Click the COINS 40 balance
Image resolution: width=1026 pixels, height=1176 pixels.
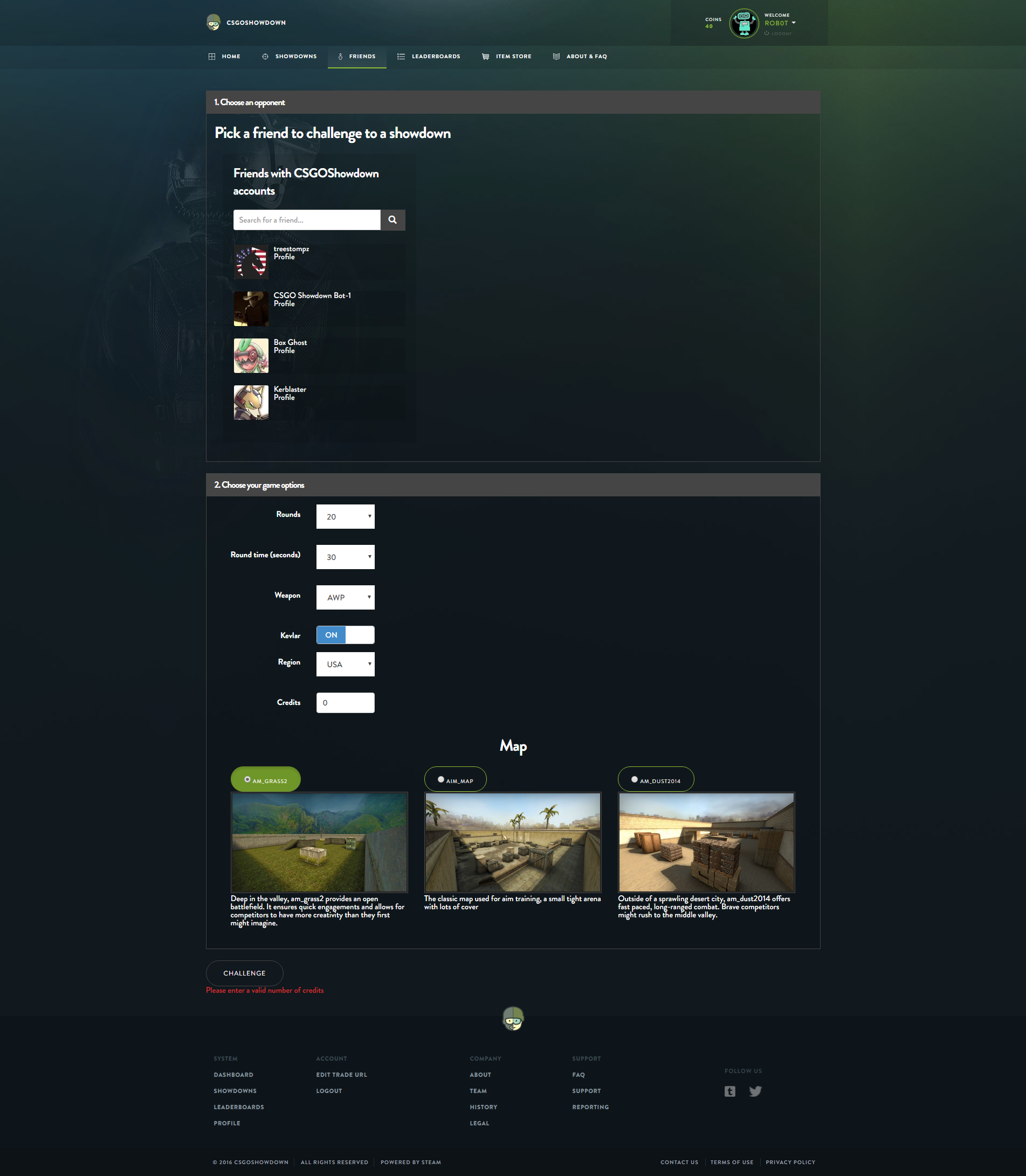pos(713,23)
